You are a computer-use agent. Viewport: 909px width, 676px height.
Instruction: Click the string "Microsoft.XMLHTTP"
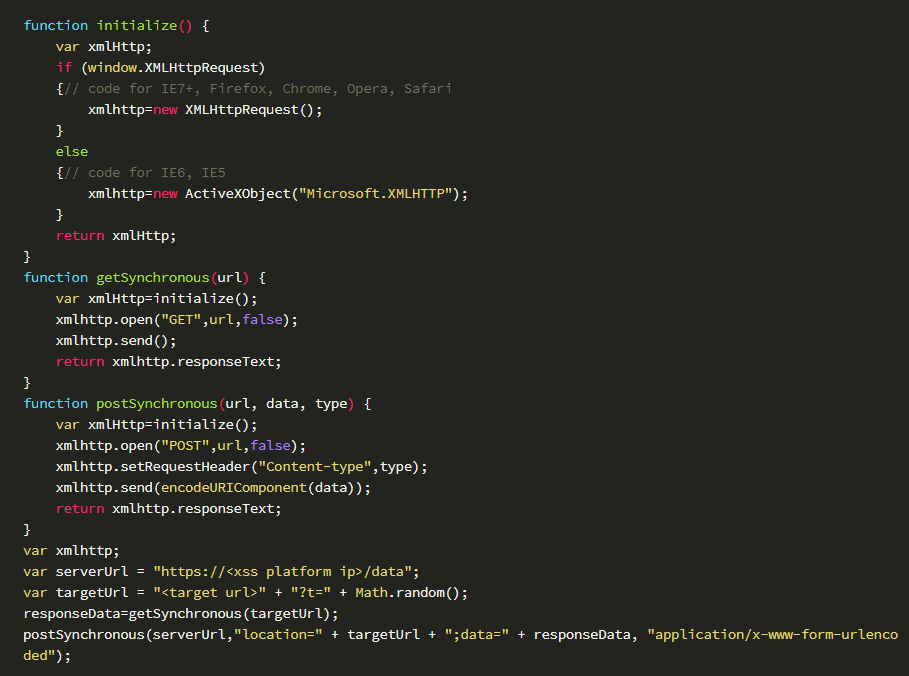coord(375,194)
